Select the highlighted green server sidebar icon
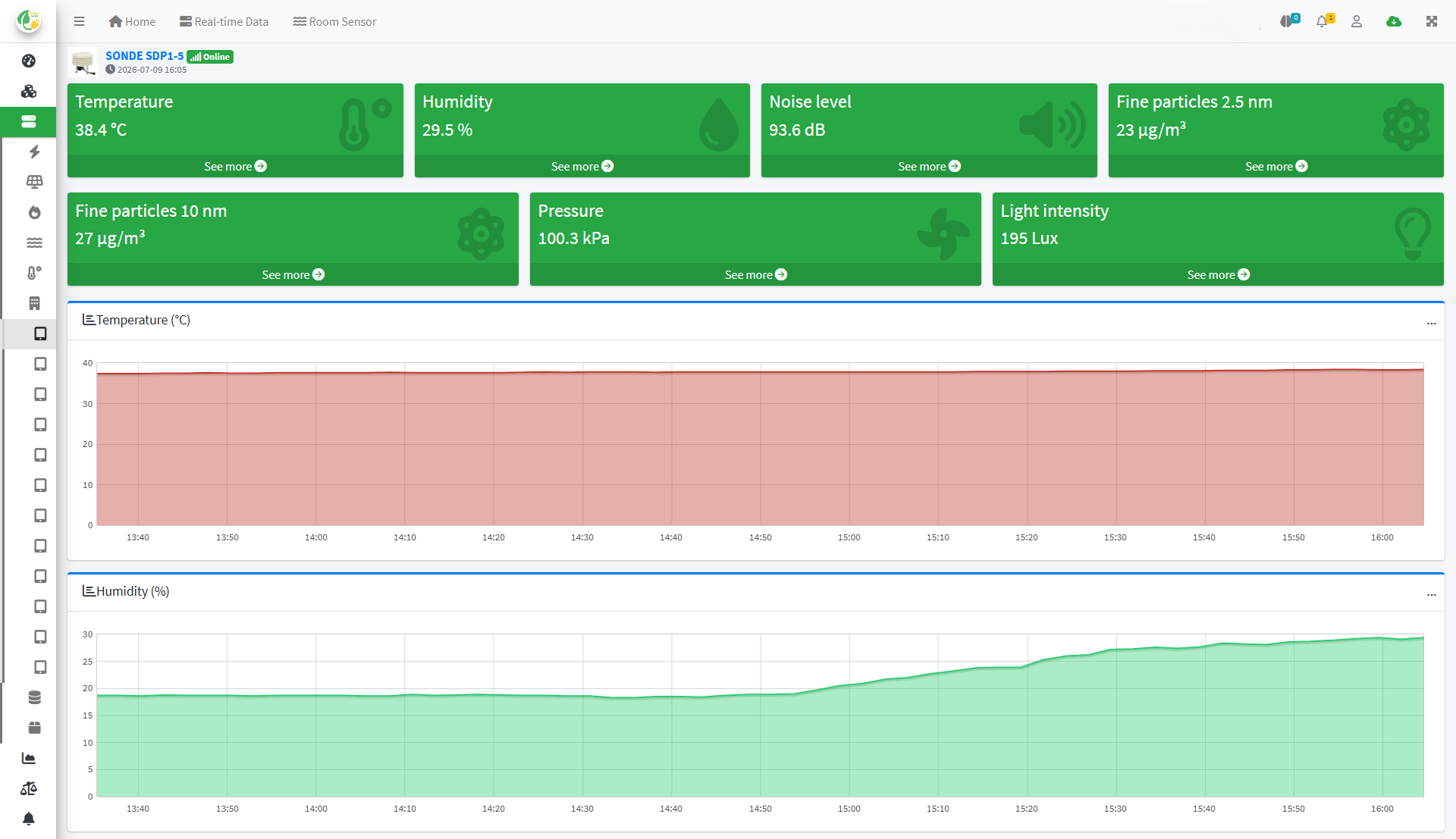 click(29, 121)
